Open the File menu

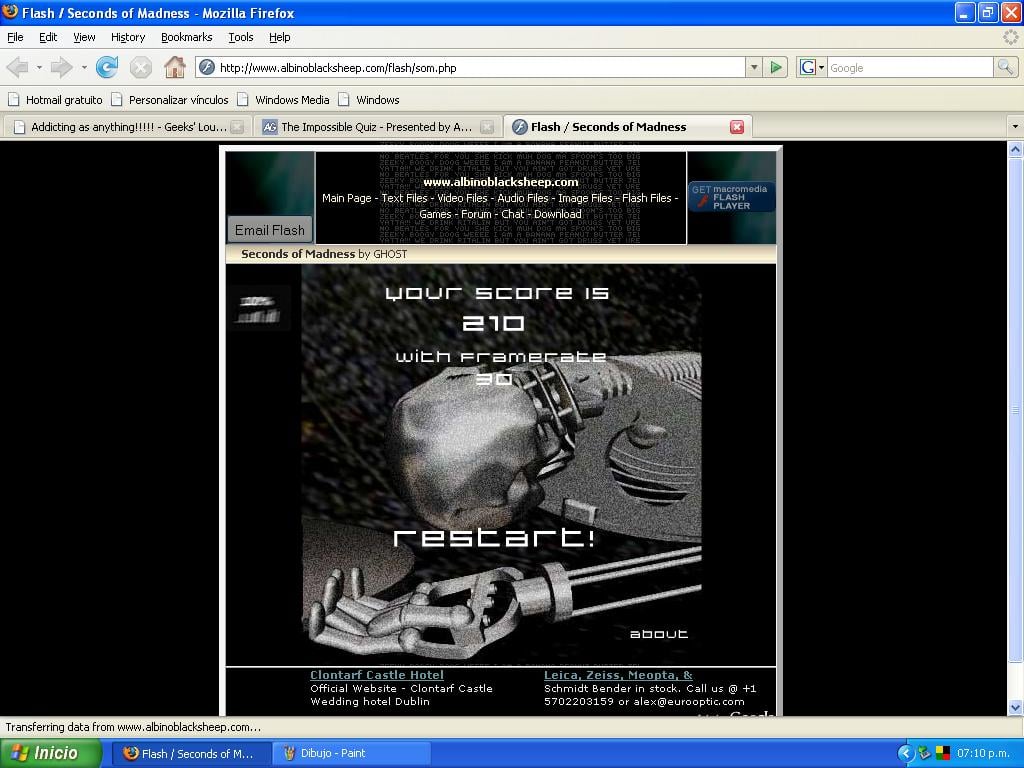pos(15,37)
